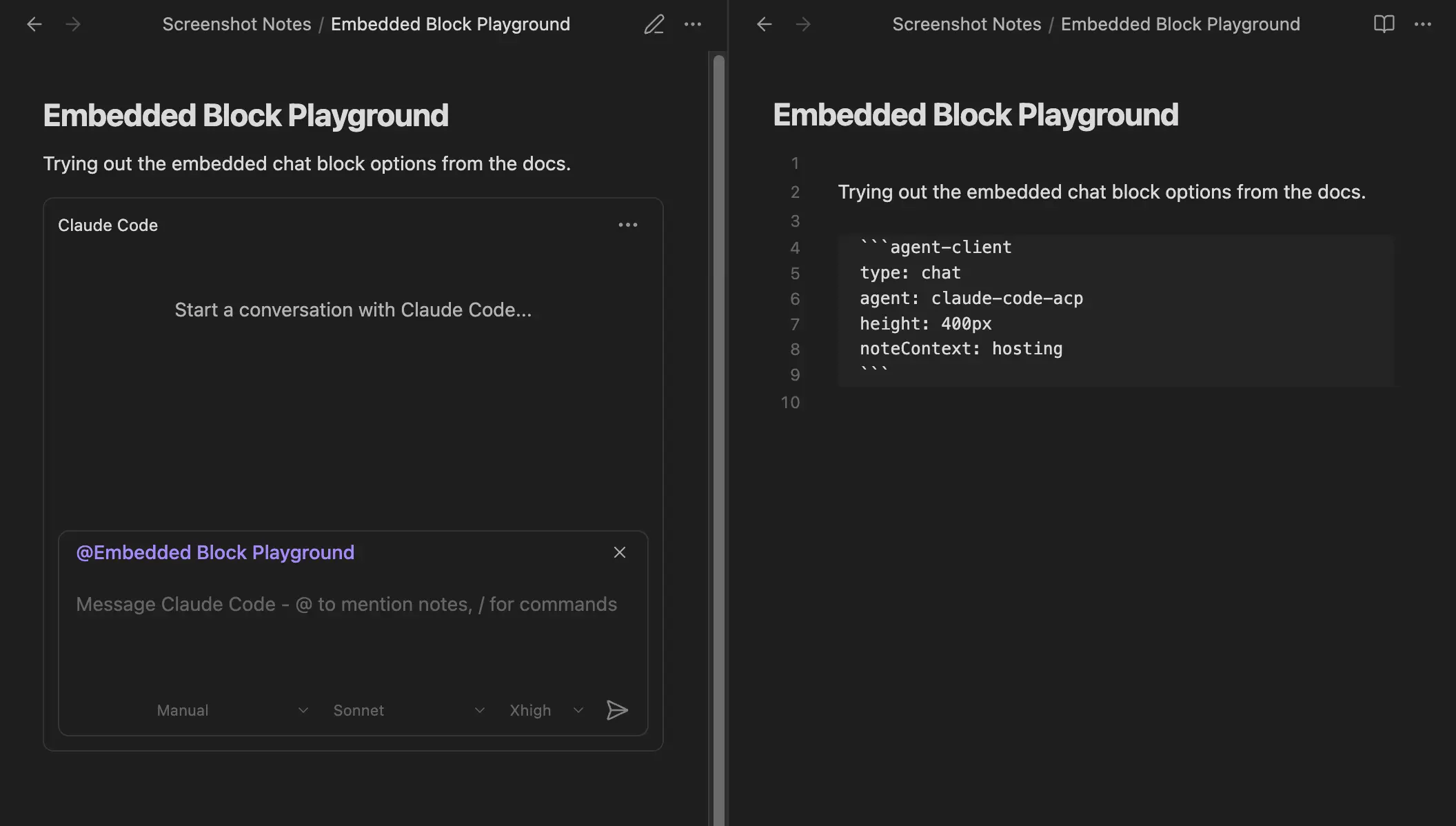Place cursor on the ```agent-client line
Screen dimensions: 1456x826
click(x=936, y=248)
